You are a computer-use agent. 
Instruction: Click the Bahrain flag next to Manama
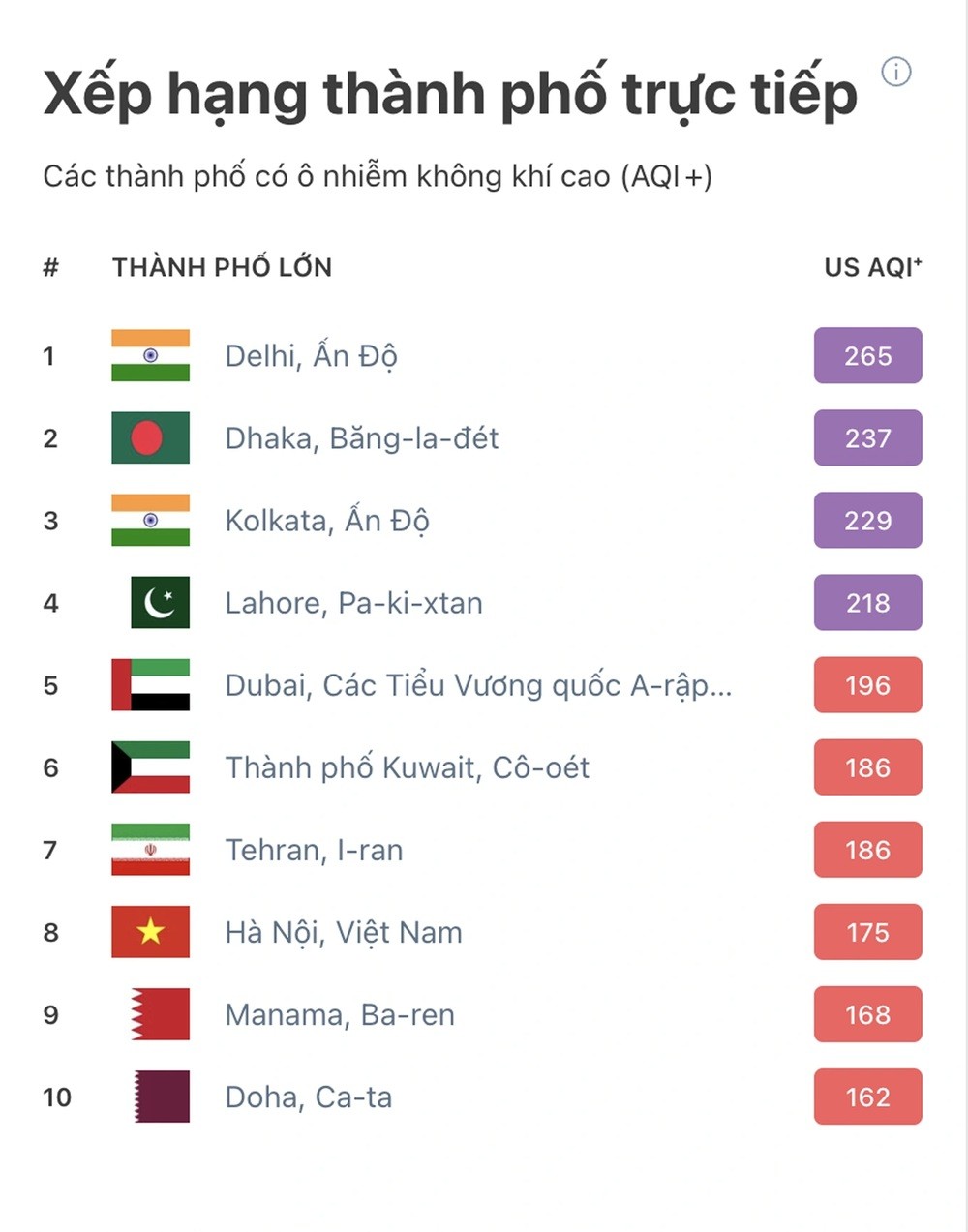[x=157, y=1014]
